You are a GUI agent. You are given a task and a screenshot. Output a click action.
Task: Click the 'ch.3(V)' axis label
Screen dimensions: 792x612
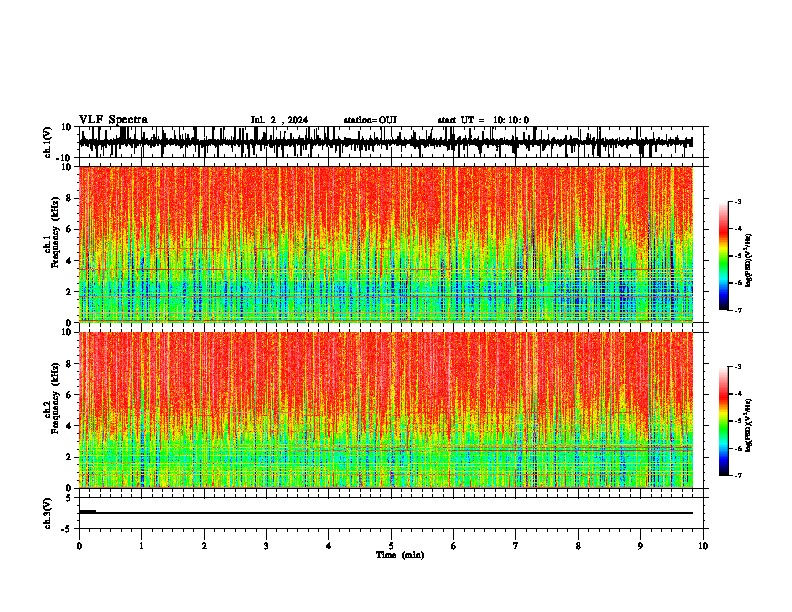(x=48, y=513)
